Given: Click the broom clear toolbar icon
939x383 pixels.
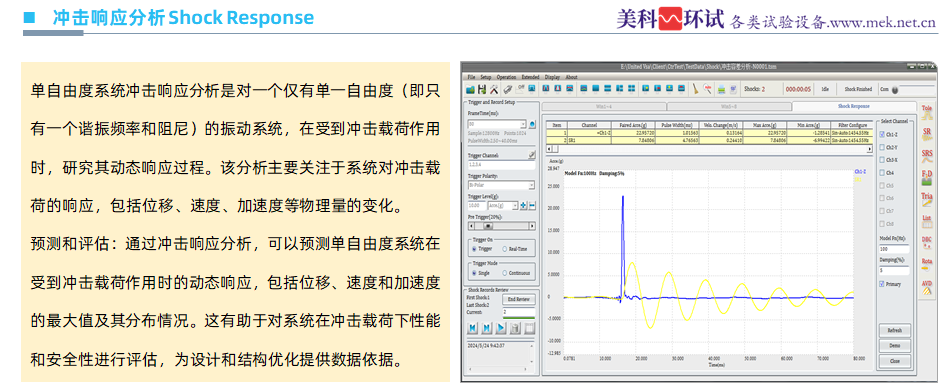Looking at the screenshot, I should click(695, 89).
